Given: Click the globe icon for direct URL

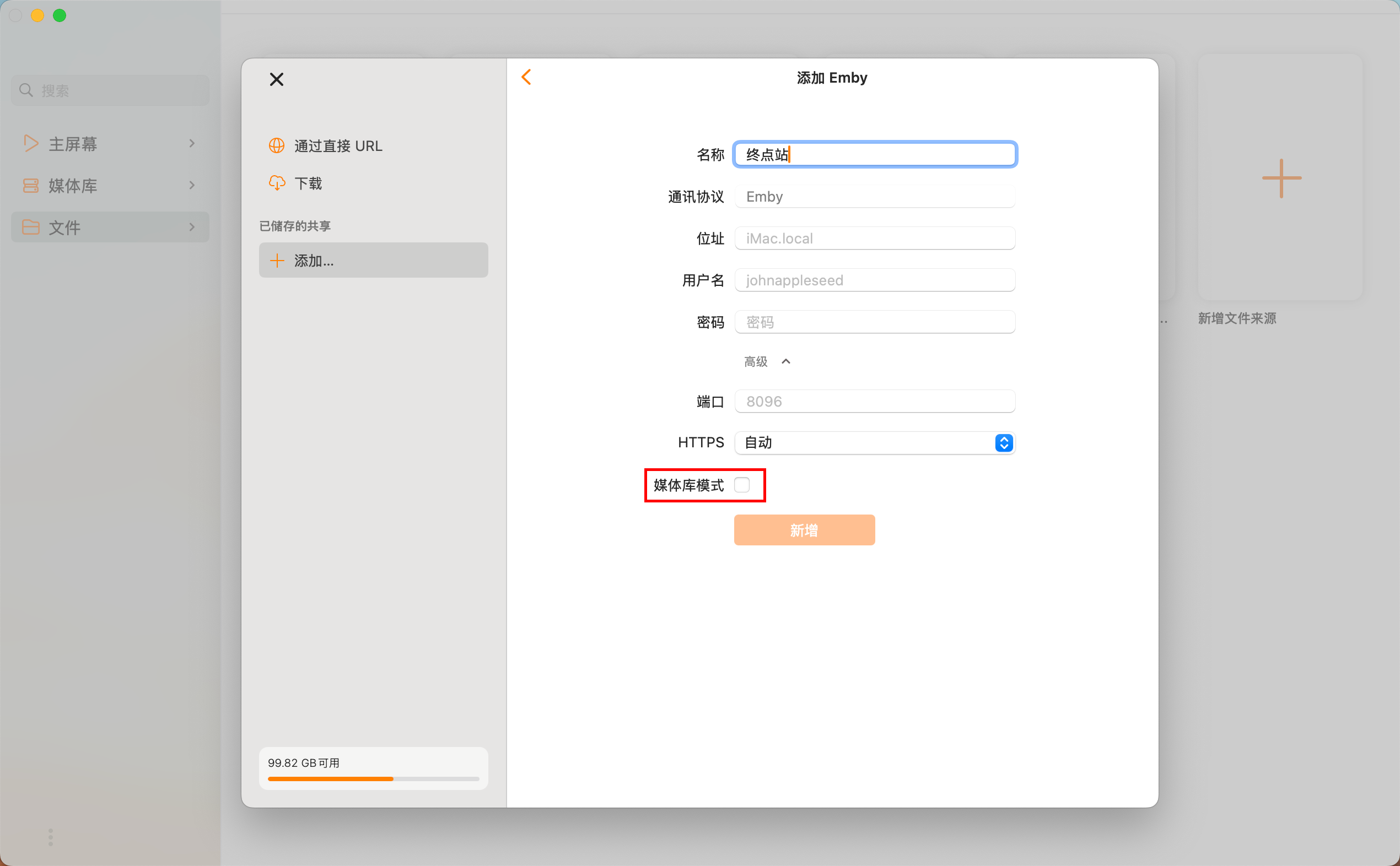Looking at the screenshot, I should point(276,146).
